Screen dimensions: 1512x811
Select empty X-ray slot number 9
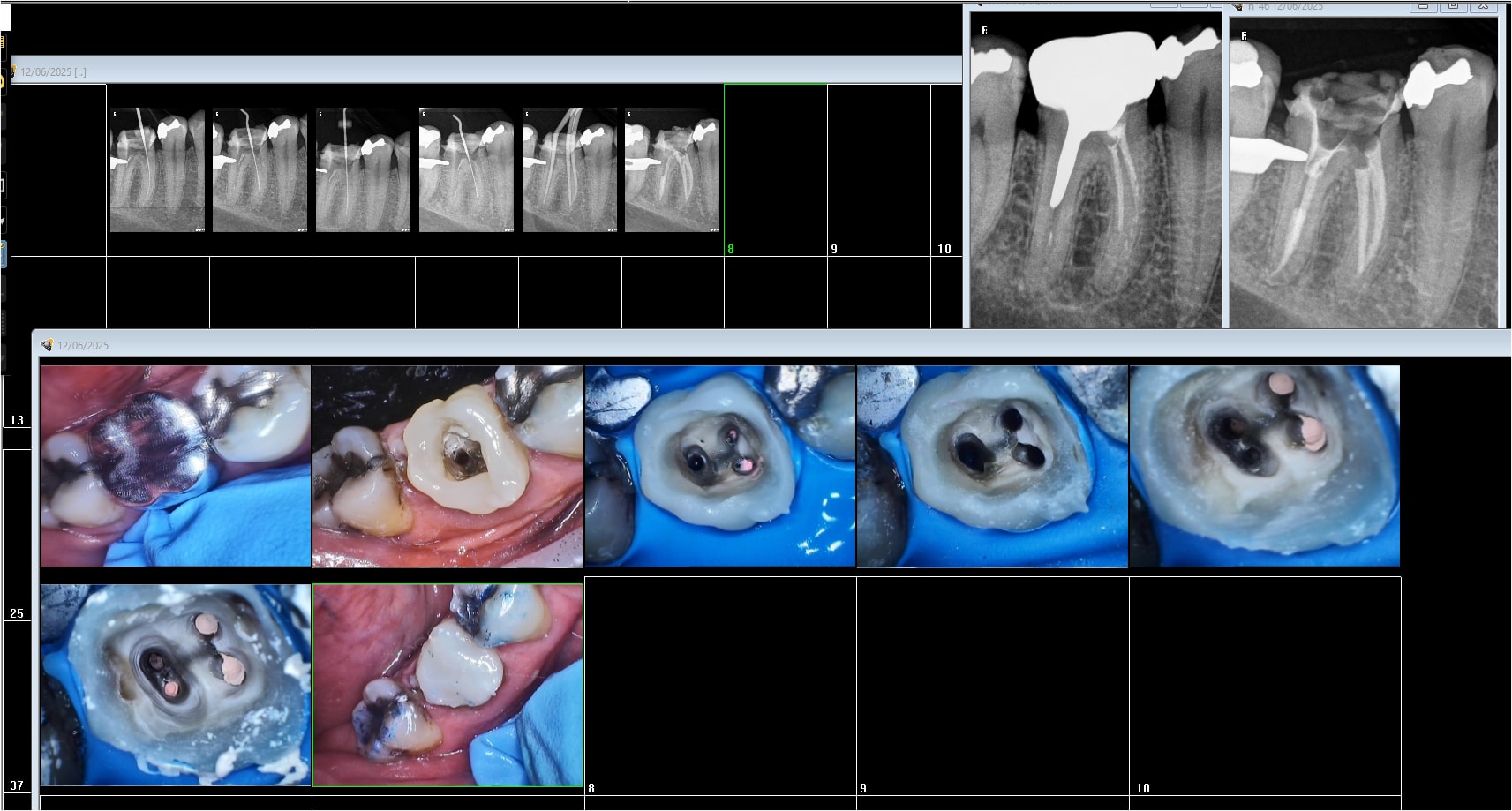point(878,169)
